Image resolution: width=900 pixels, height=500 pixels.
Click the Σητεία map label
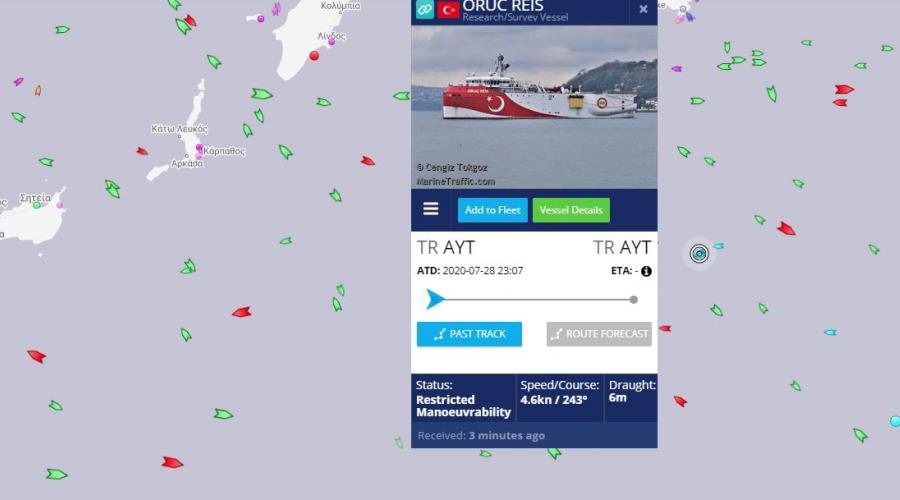[x=35, y=198]
